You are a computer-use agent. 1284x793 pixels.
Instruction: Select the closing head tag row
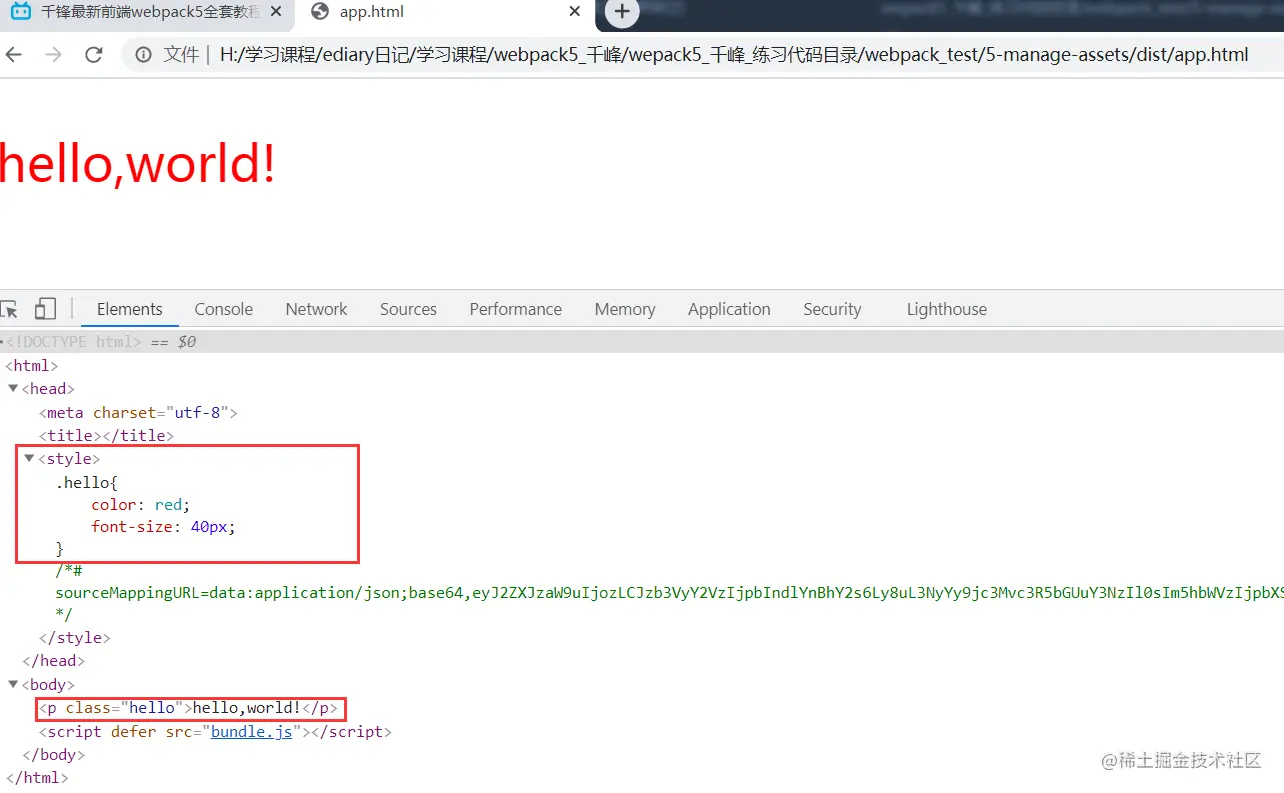point(54,660)
